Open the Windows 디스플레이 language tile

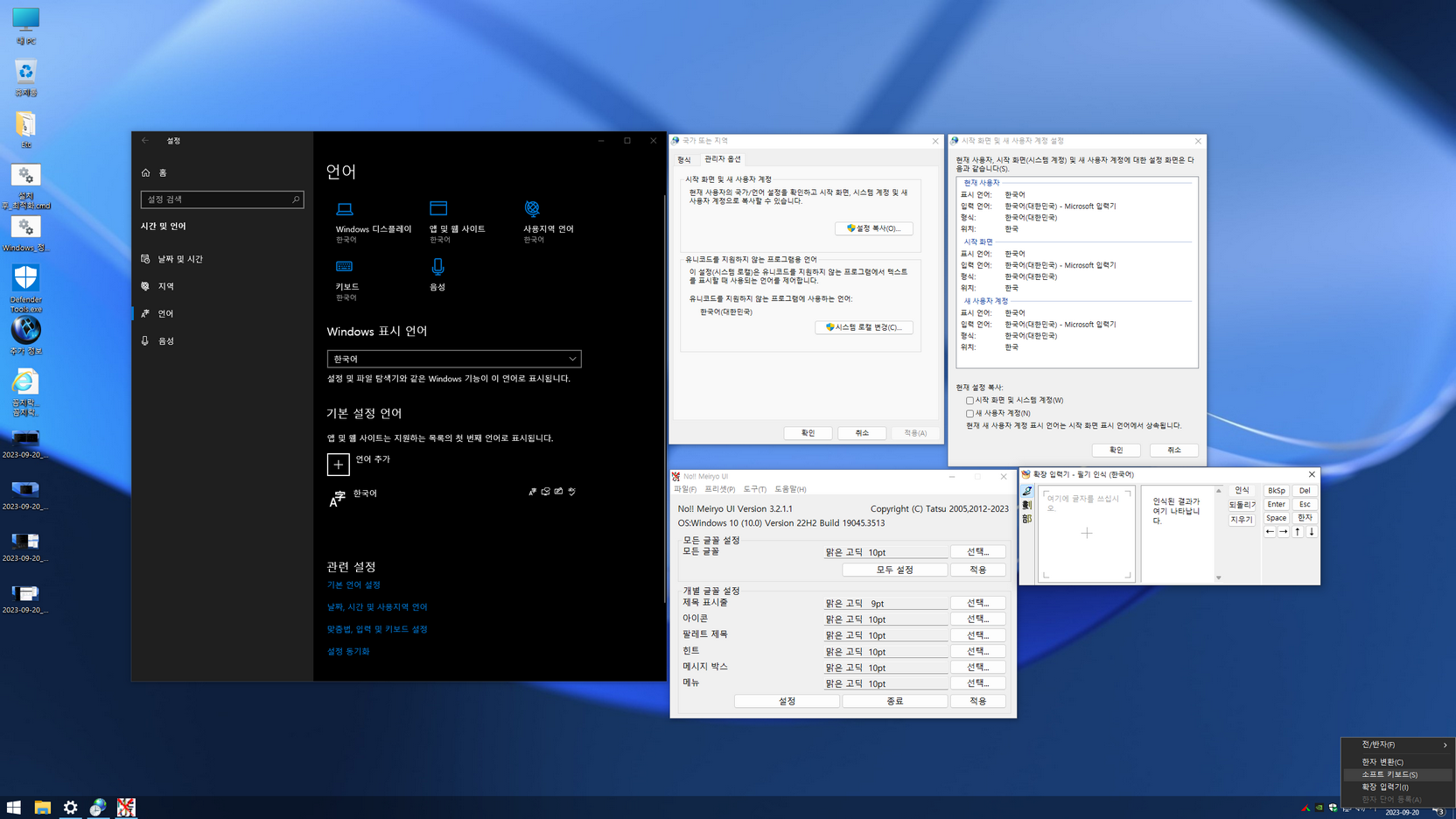pyautogui.click(x=373, y=221)
